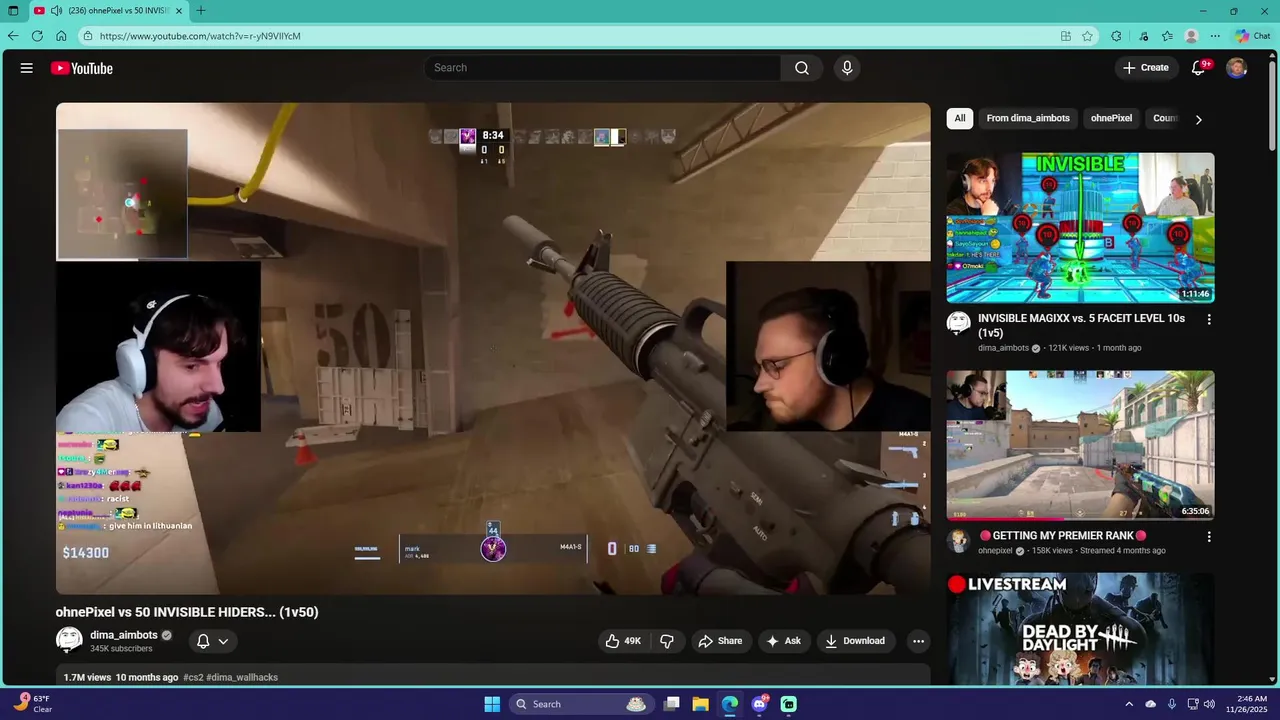1280x720 pixels.
Task: Click the #cs2 hashtag
Action: (x=193, y=677)
